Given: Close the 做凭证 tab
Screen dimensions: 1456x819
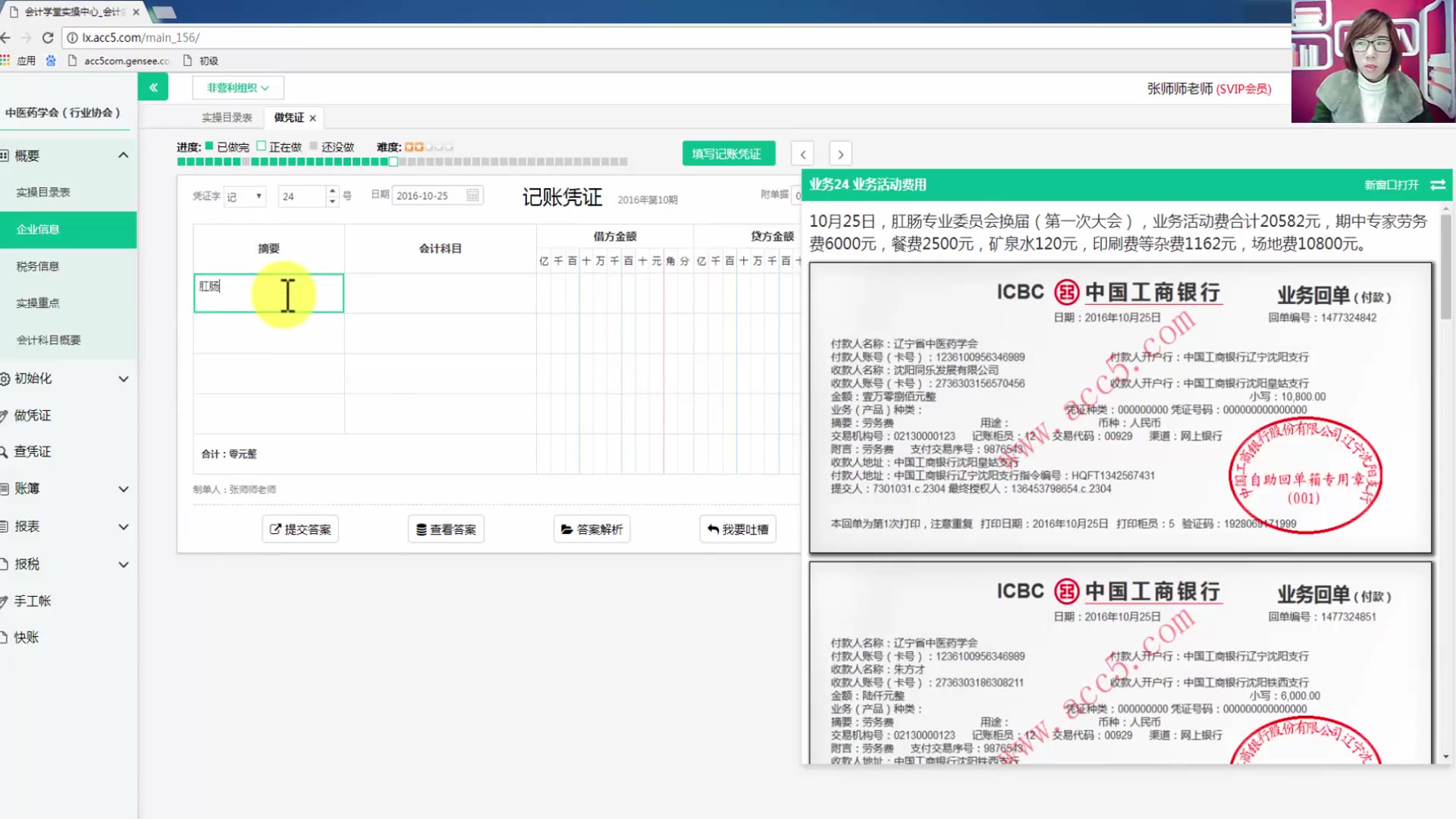Looking at the screenshot, I should (312, 118).
